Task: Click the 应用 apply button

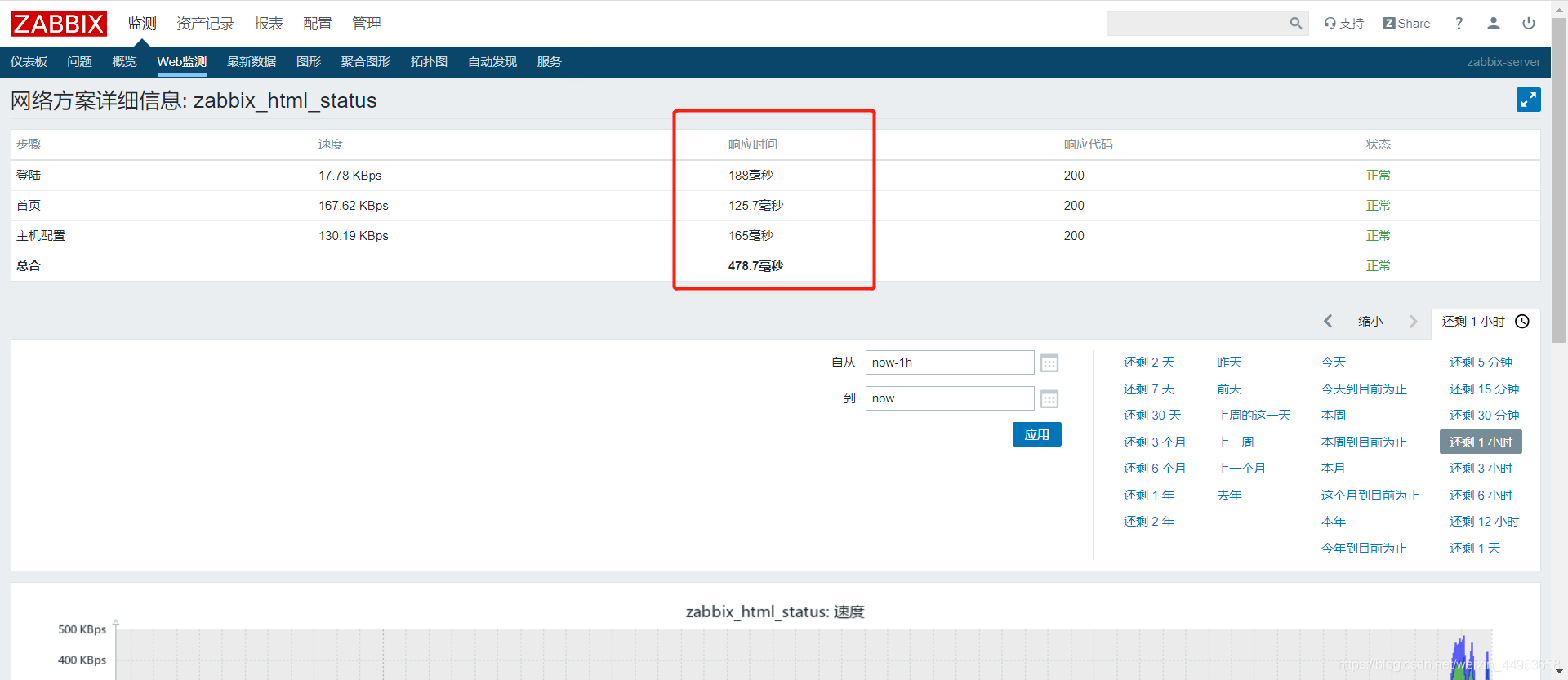Action: coord(1037,434)
